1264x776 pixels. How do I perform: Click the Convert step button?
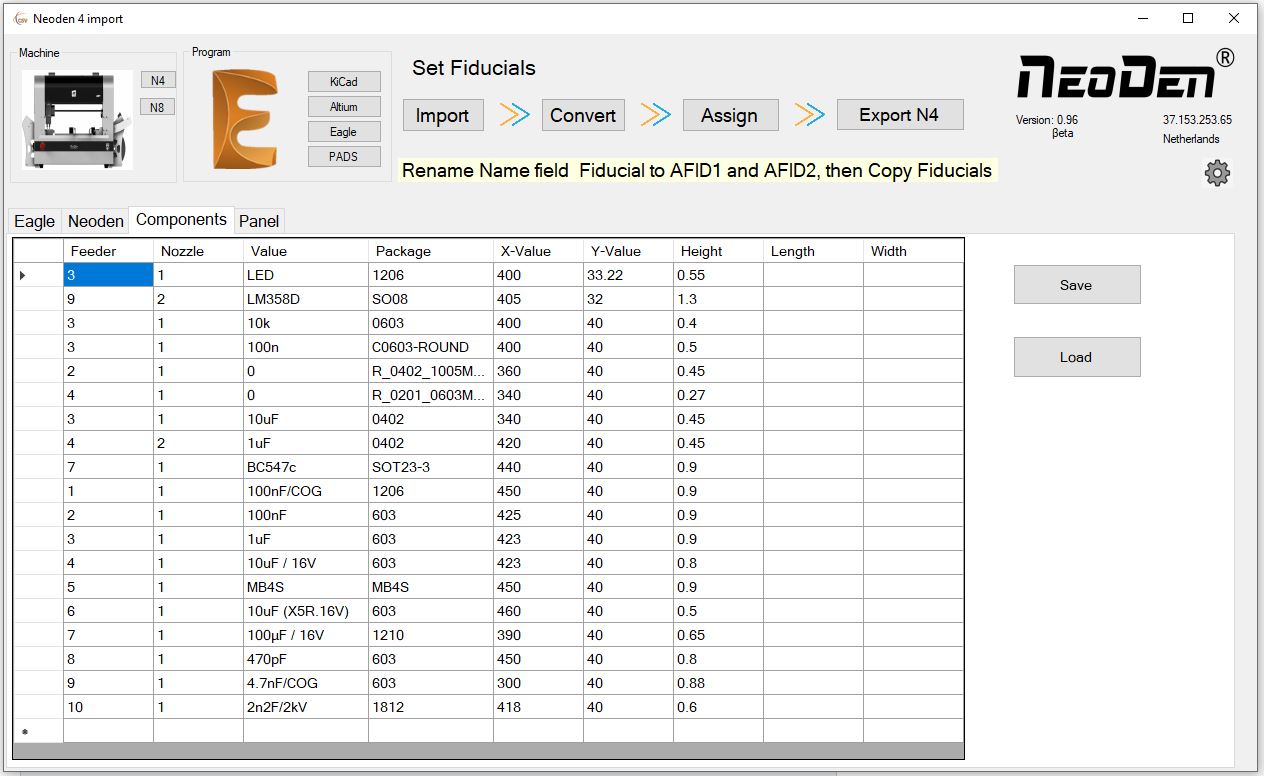point(583,115)
